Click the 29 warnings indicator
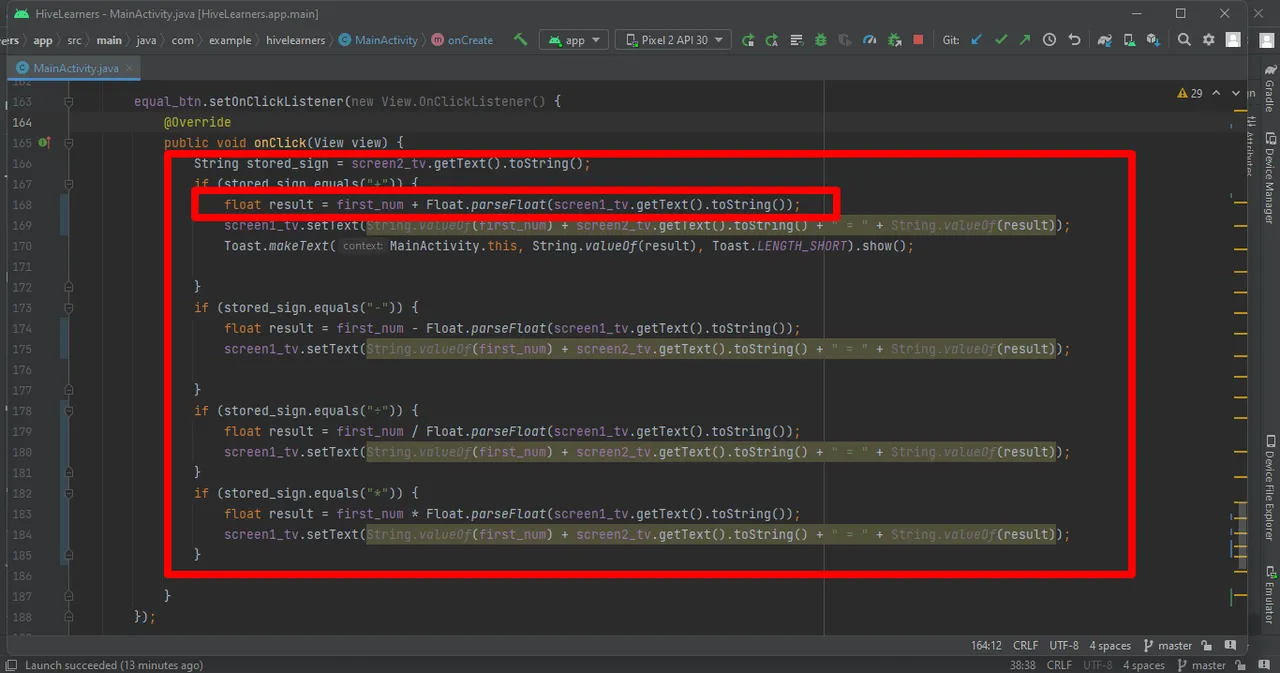Image resolution: width=1280 pixels, height=673 pixels. point(1190,93)
